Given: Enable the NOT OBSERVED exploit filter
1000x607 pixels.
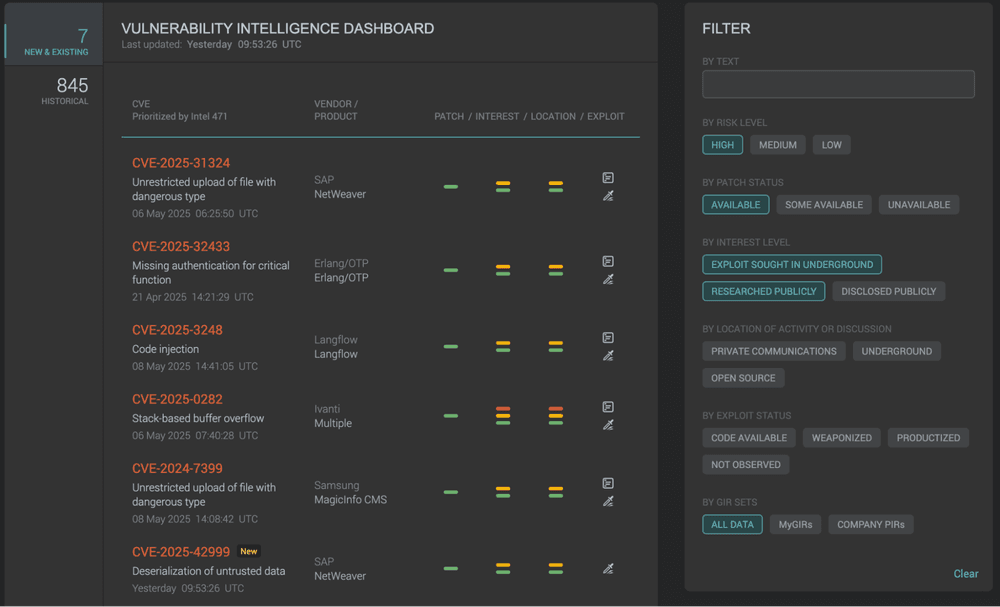Looking at the screenshot, I should 746,465.
